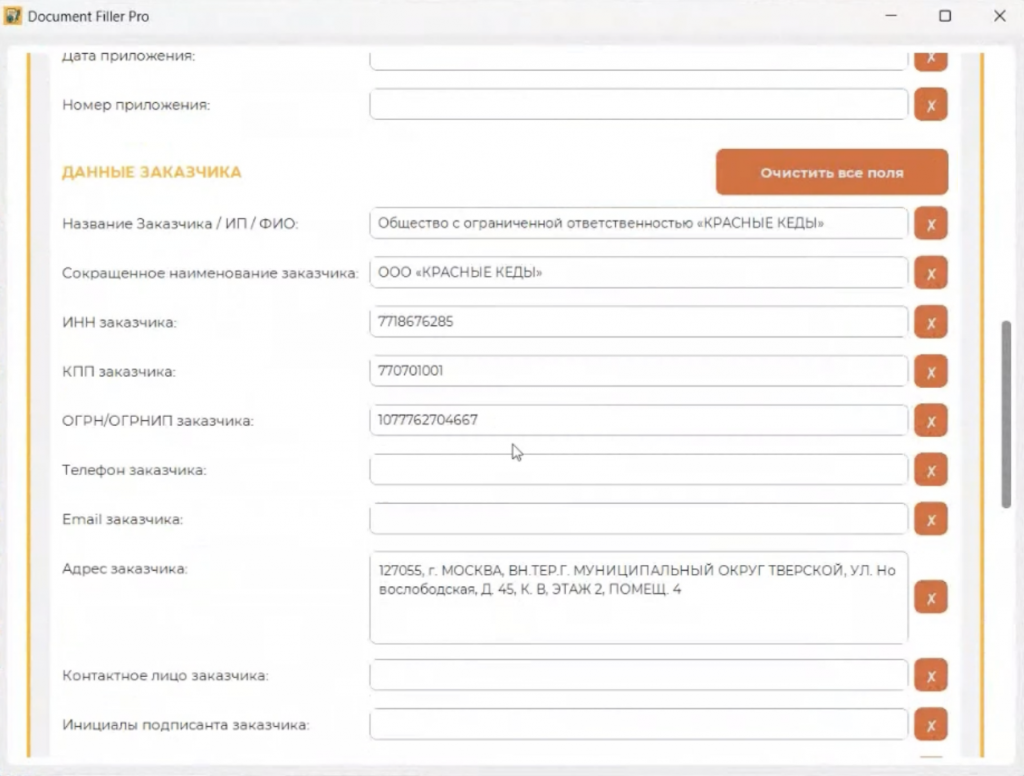The width and height of the screenshot is (1024, 776).
Task: Clear the Название Заказчика field using X
Action: point(930,224)
